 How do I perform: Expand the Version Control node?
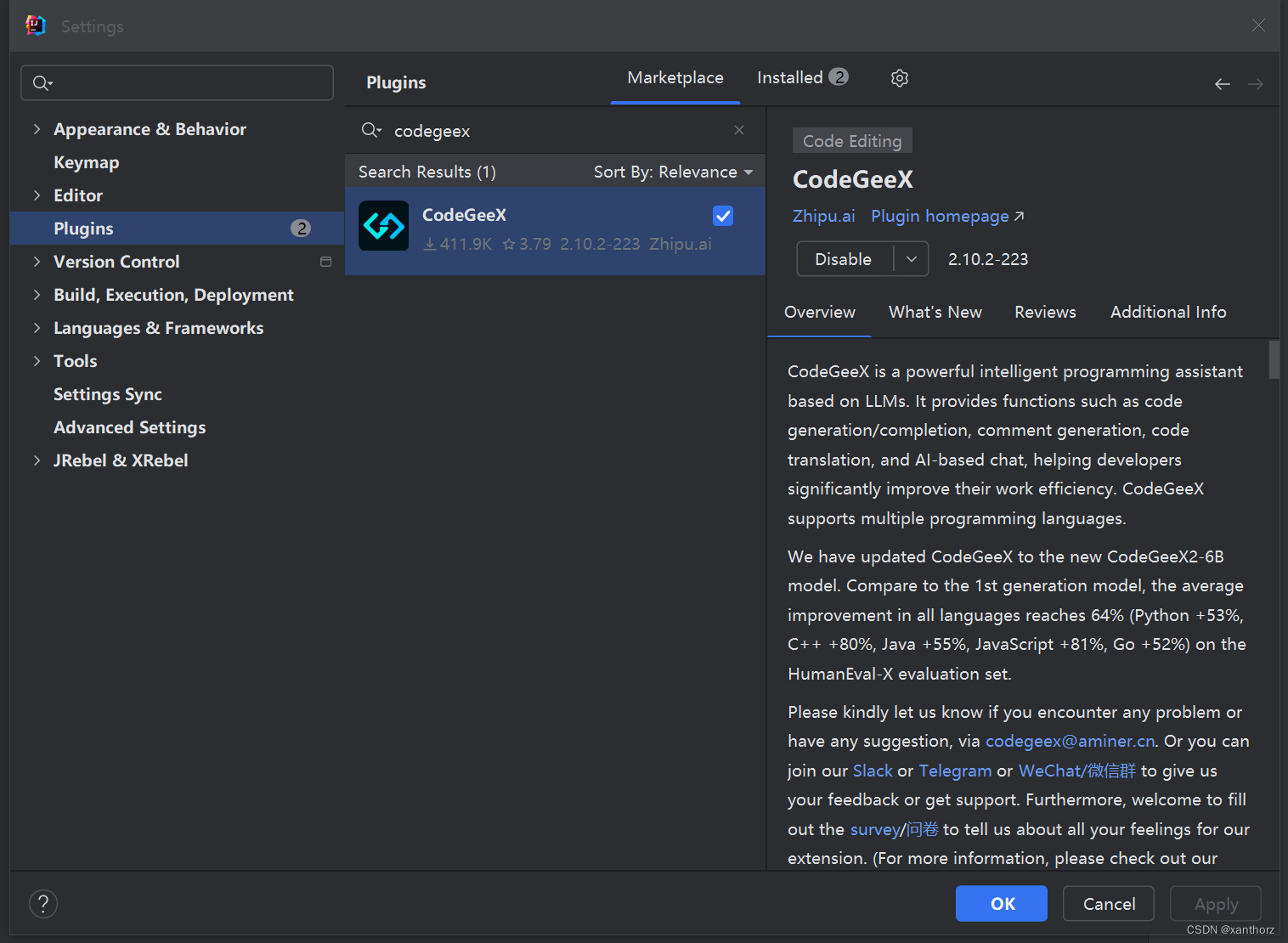point(37,262)
